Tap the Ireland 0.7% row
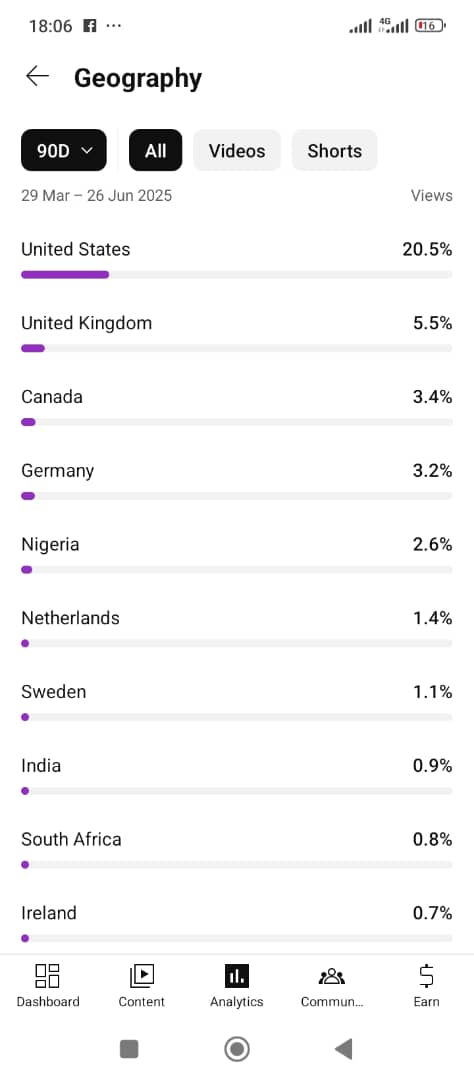This screenshot has height=1080, width=474. click(x=236, y=923)
